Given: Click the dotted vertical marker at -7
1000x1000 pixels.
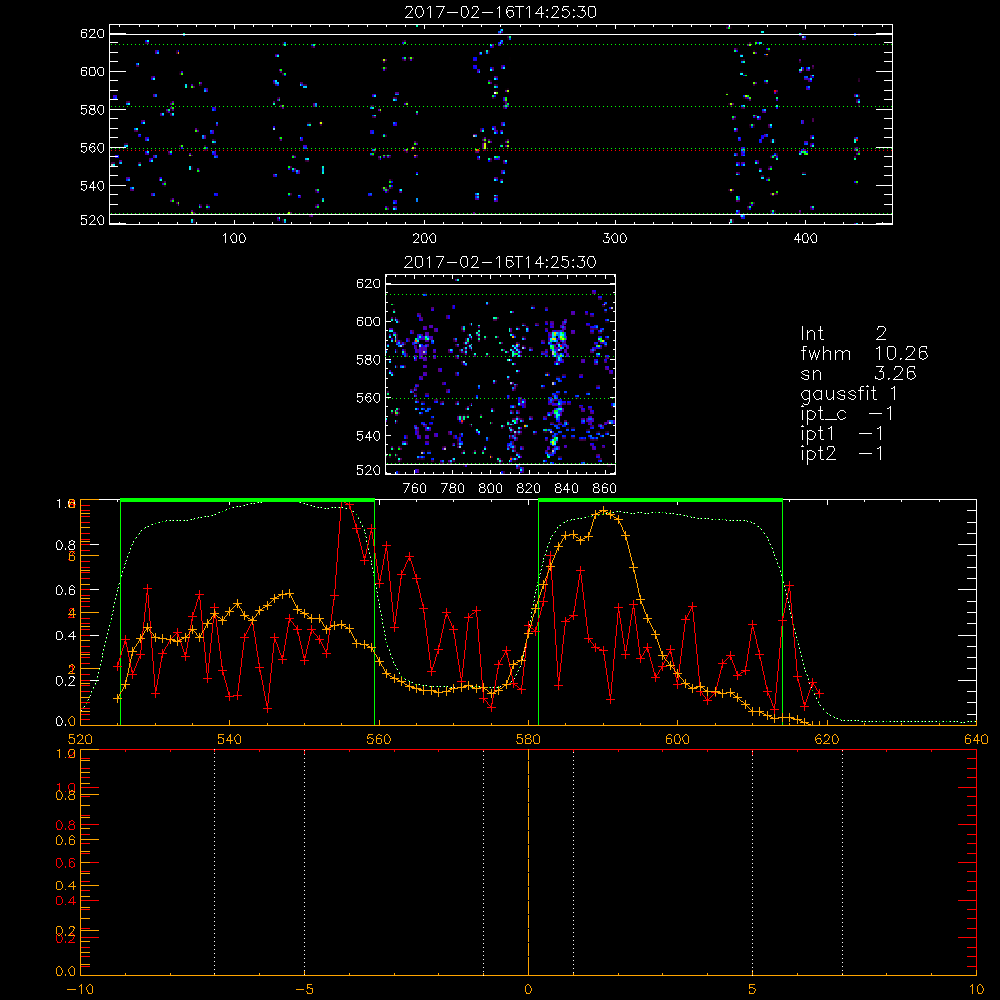Looking at the screenshot, I should [x=214, y=862].
